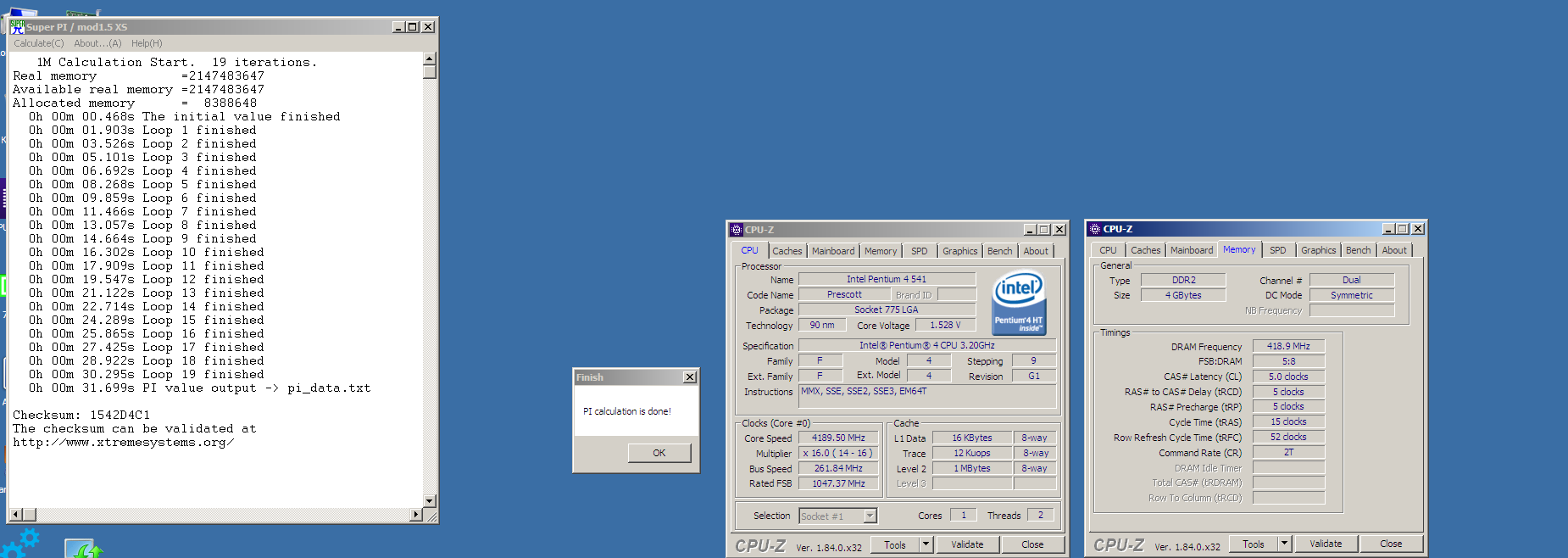Click the Level 2 1 MBytes cache value
Image resolution: width=1568 pixels, height=558 pixels.
[972, 468]
